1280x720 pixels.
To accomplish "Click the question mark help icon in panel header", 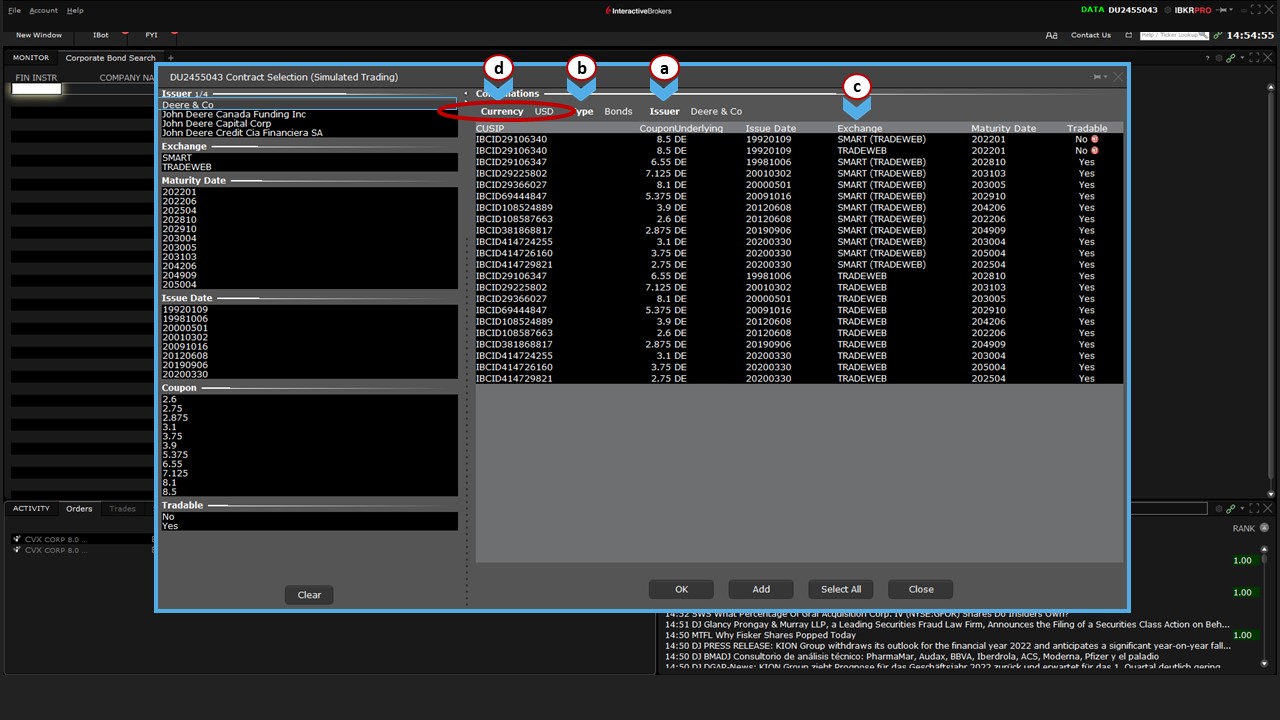I will click(1207, 58).
